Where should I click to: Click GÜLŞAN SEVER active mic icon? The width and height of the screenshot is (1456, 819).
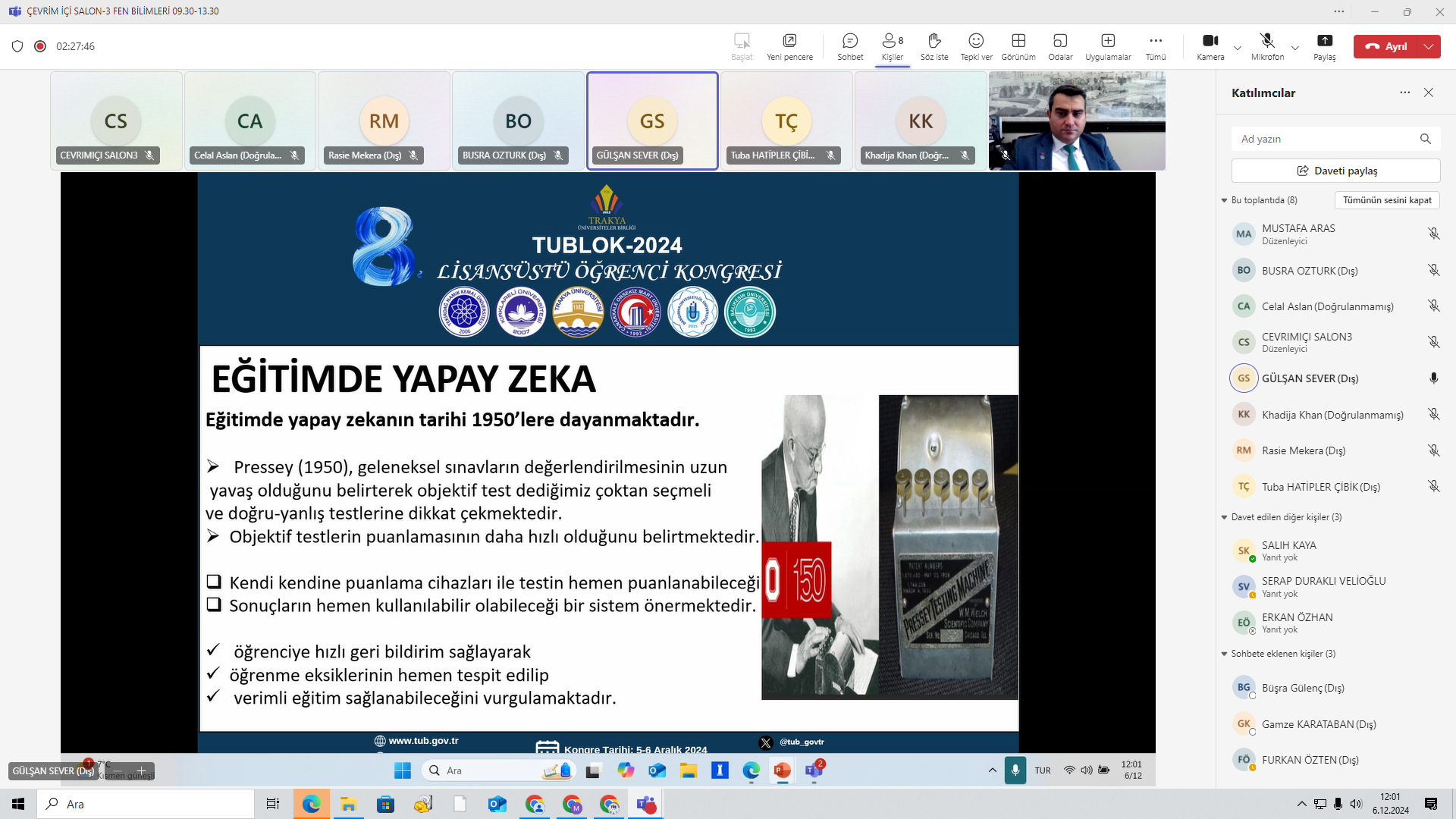pos(1433,378)
